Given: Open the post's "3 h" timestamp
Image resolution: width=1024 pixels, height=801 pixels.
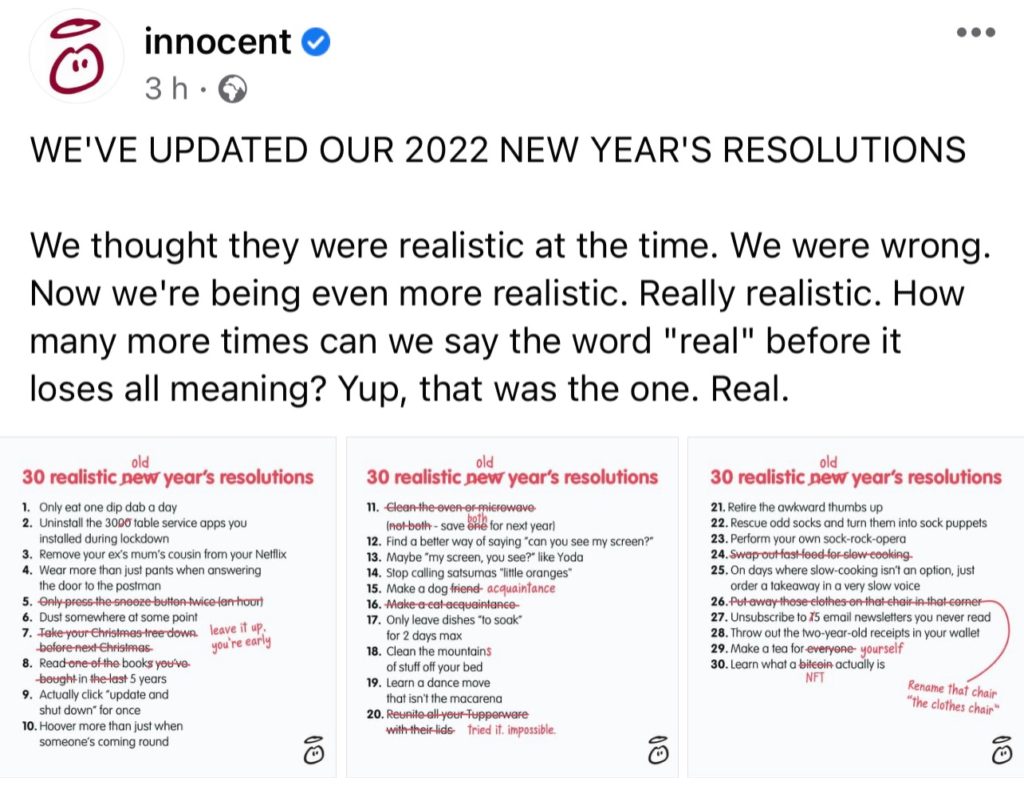Looking at the screenshot, I should (x=167, y=89).
